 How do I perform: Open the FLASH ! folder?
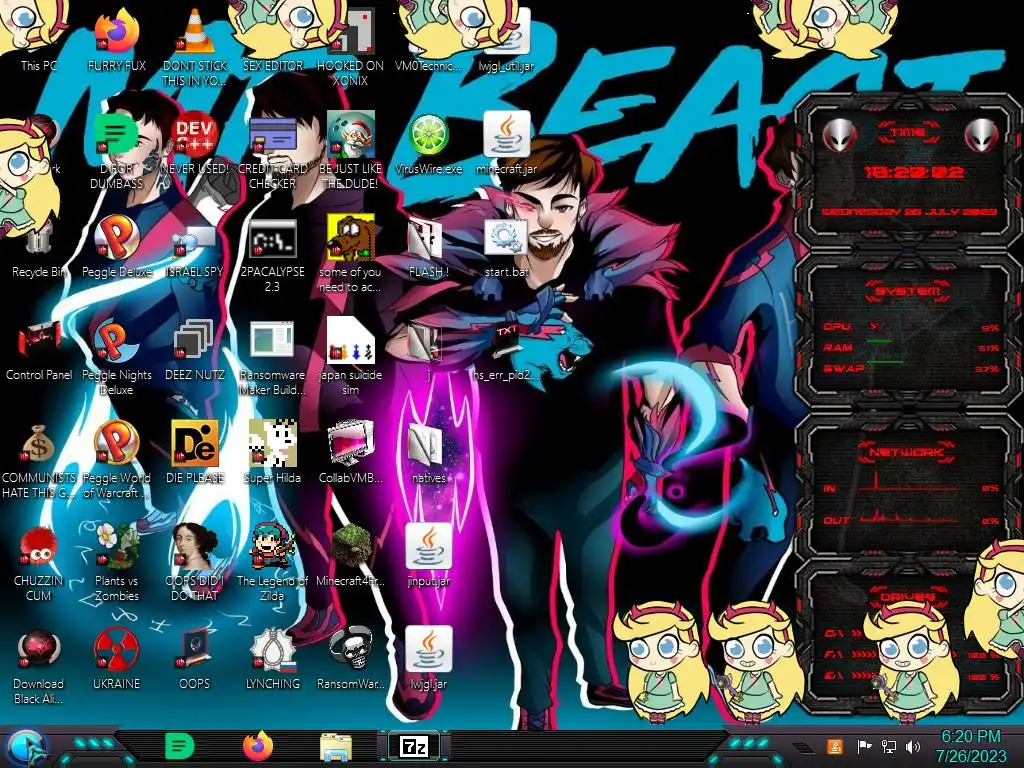coord(428,248)
